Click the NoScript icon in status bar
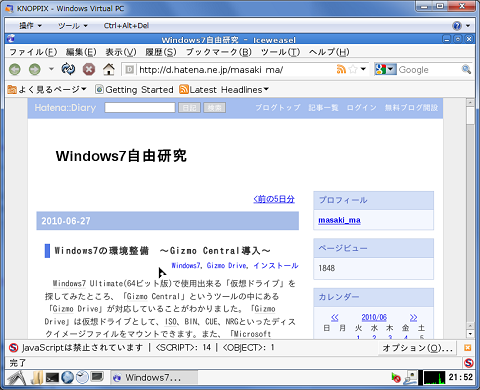 (468, 363)
